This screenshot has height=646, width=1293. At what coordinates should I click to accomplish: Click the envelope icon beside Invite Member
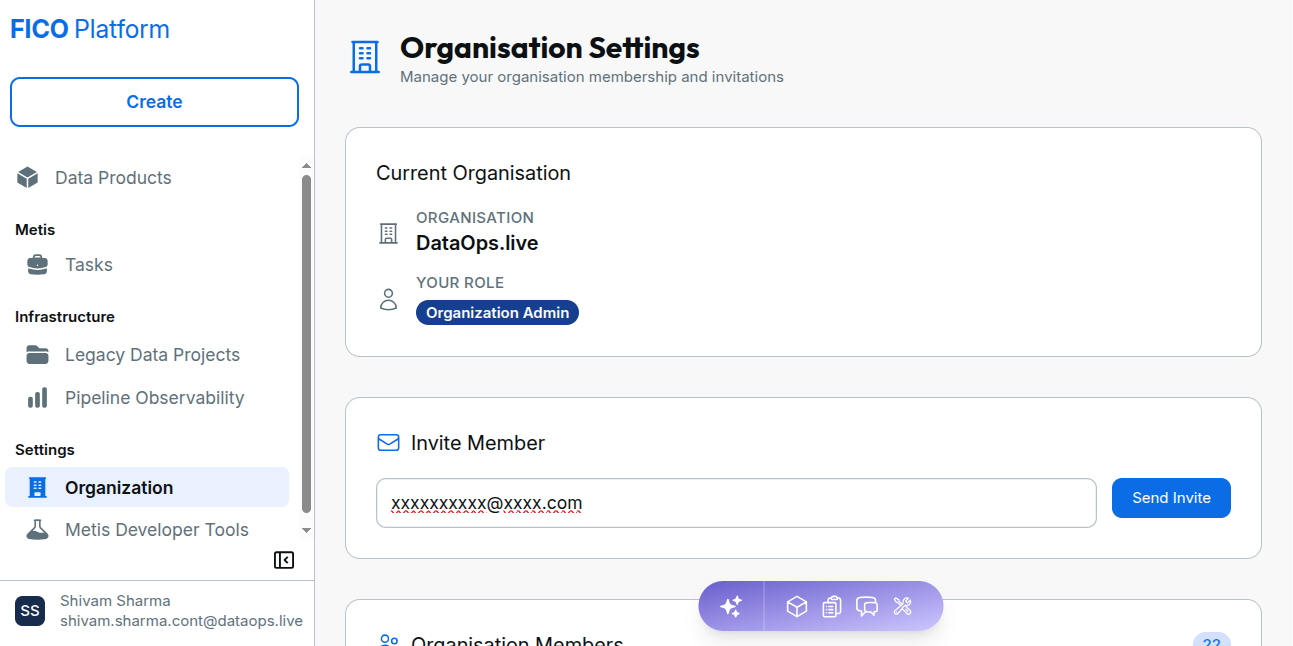point(388,443)
